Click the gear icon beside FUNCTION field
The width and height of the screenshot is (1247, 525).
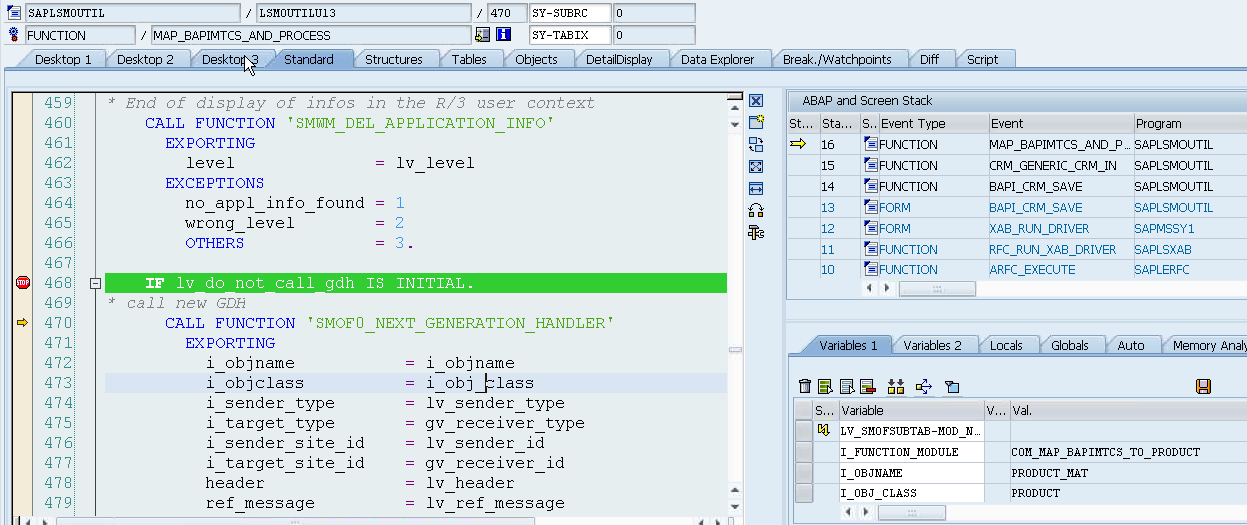(x=14, y=35)
